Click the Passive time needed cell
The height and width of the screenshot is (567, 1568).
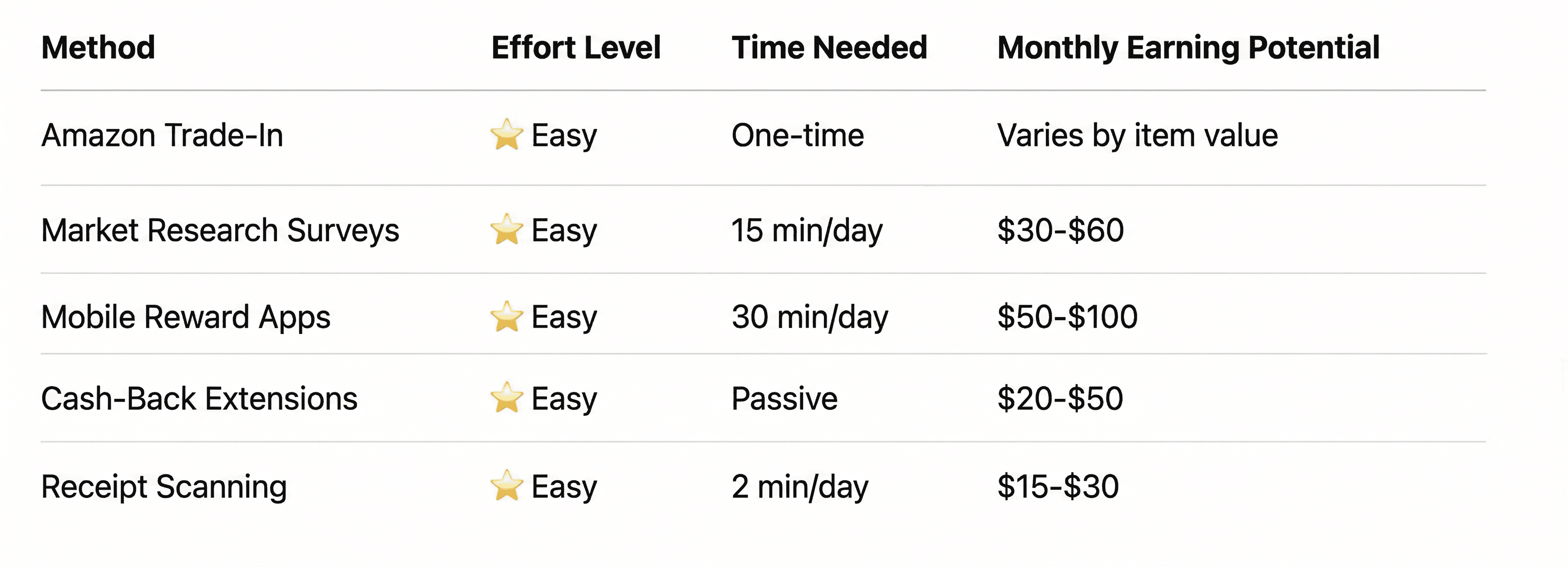784,399
